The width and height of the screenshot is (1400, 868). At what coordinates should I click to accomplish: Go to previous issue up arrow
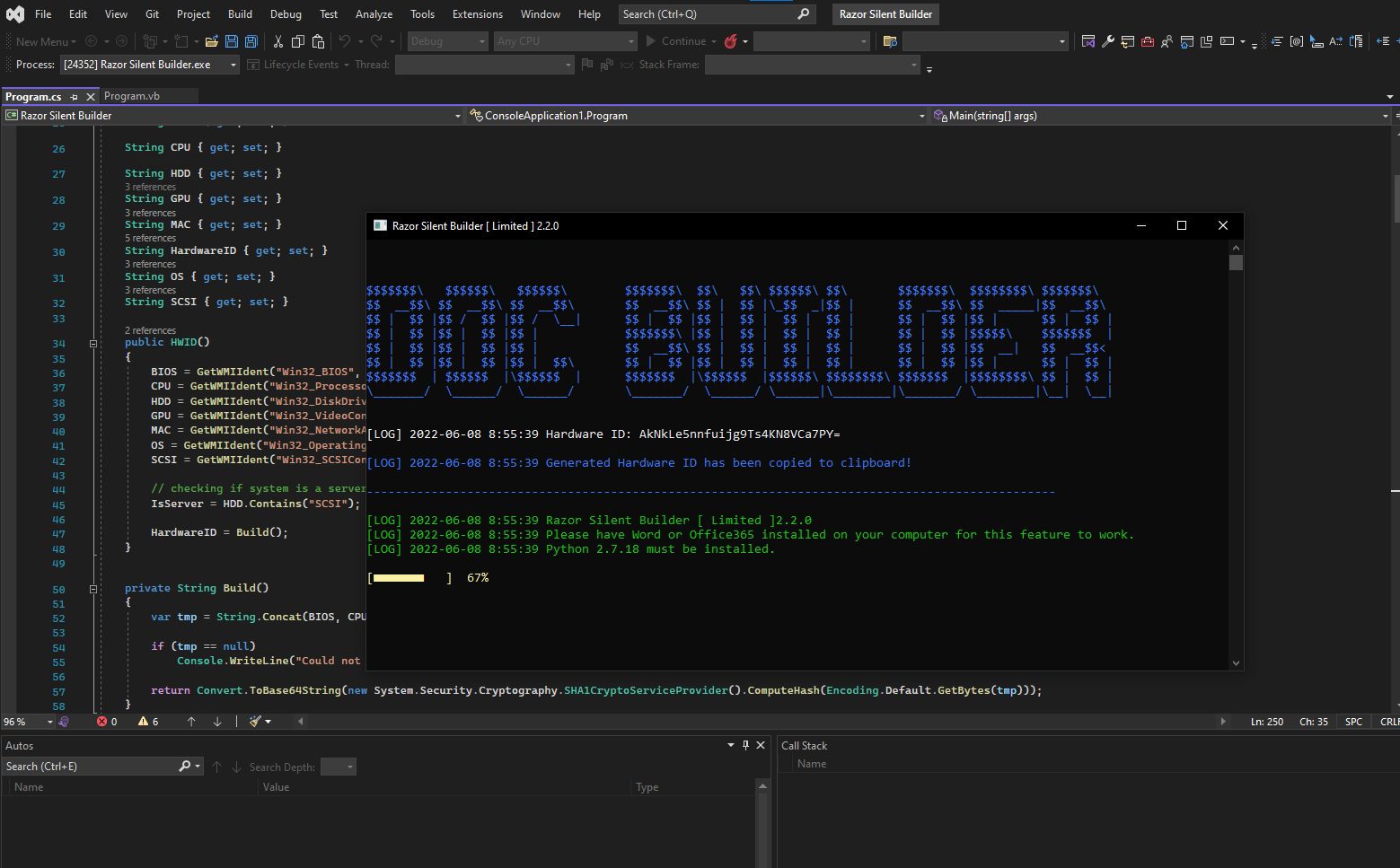[x=191, y=722]
